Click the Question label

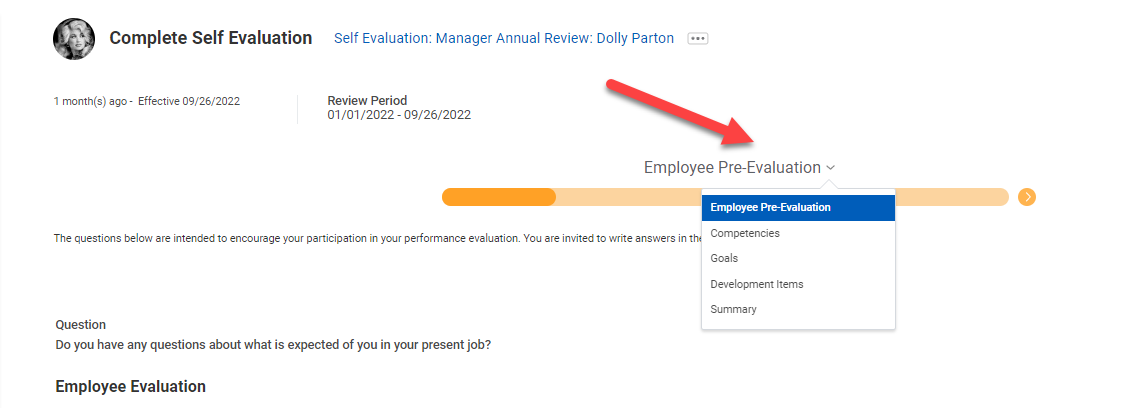click(x=80, y=325)
